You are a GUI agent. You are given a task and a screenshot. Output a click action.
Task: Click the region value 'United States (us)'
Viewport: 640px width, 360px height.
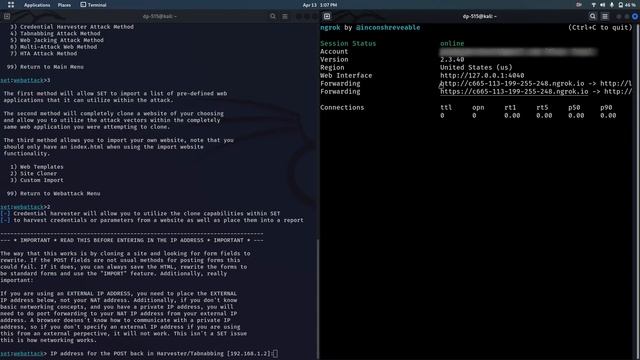[x=476, y=67]
